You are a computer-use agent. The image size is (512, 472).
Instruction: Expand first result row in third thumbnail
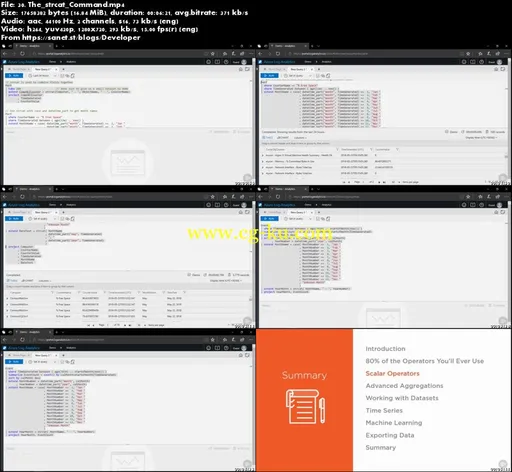[7, 299]
